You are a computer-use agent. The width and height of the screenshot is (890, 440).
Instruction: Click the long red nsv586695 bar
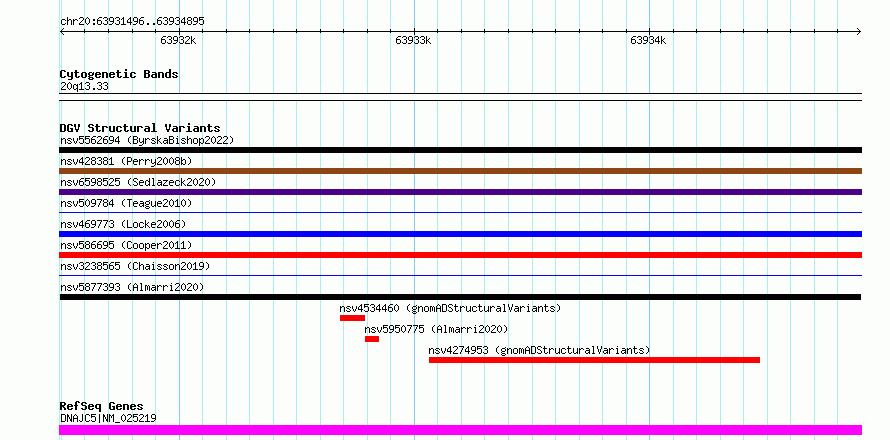(460, 255)
